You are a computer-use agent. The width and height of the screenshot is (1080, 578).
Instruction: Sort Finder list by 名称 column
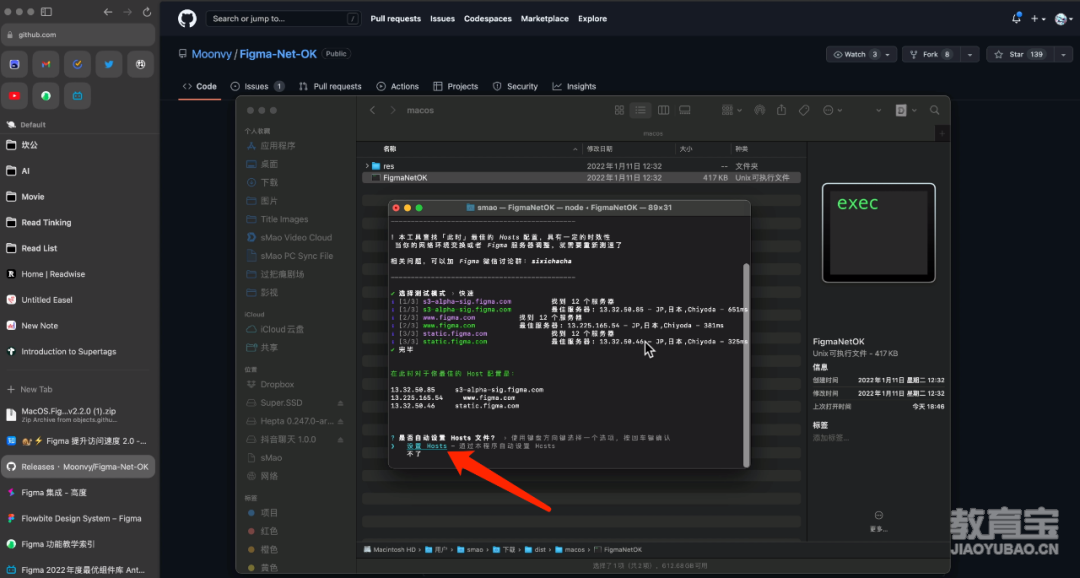390,149
